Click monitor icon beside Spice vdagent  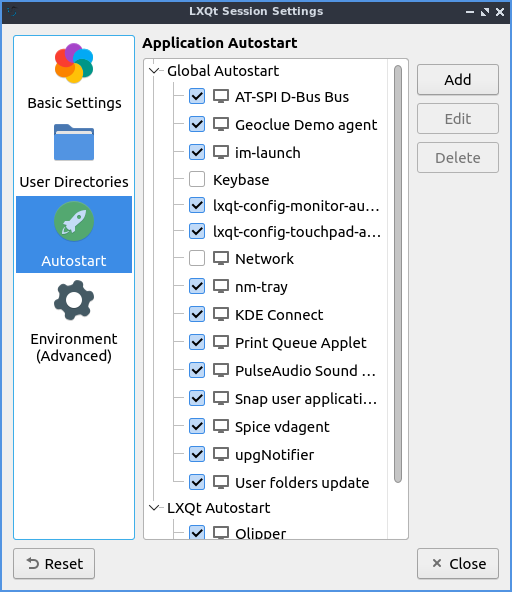click(221, 427)
